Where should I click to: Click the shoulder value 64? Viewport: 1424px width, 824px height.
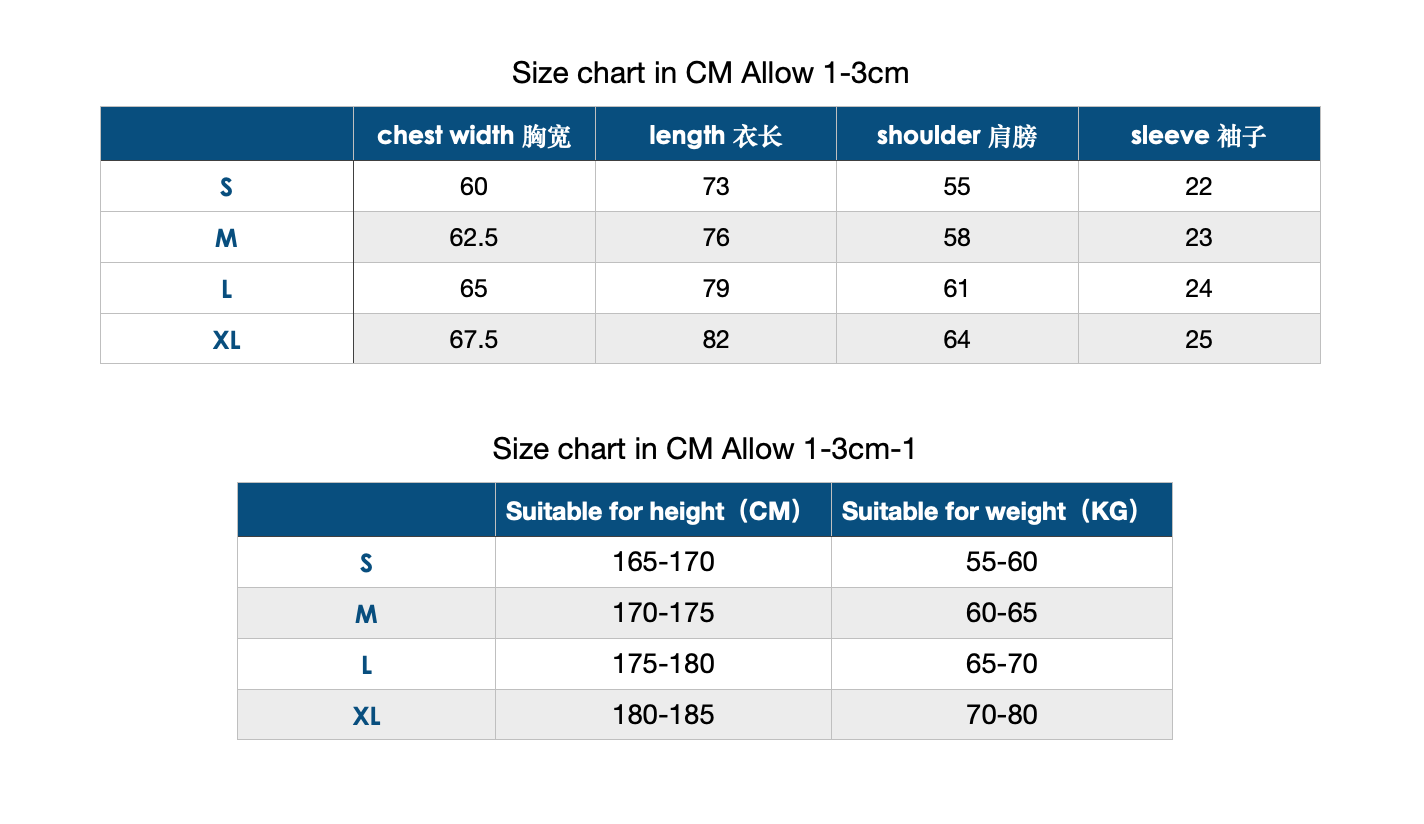pos(957,340)
